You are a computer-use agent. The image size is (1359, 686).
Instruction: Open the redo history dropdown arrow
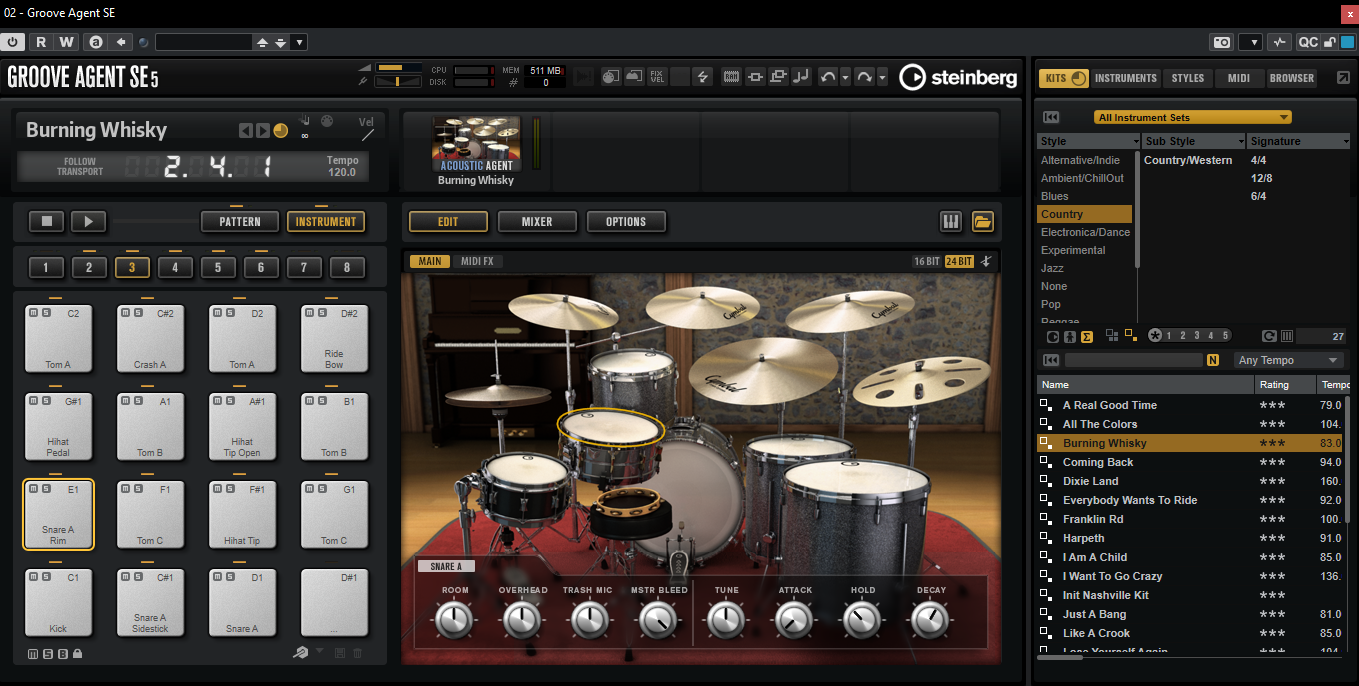pyautogui.click(x=882, y=76)
